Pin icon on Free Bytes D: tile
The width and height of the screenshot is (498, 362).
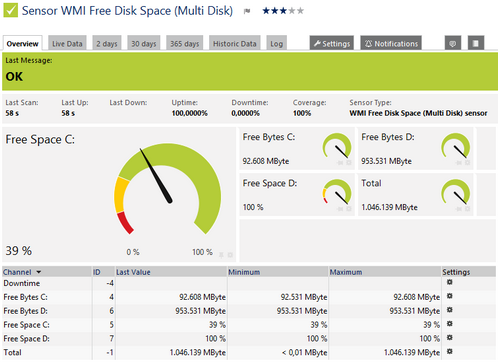459,163
